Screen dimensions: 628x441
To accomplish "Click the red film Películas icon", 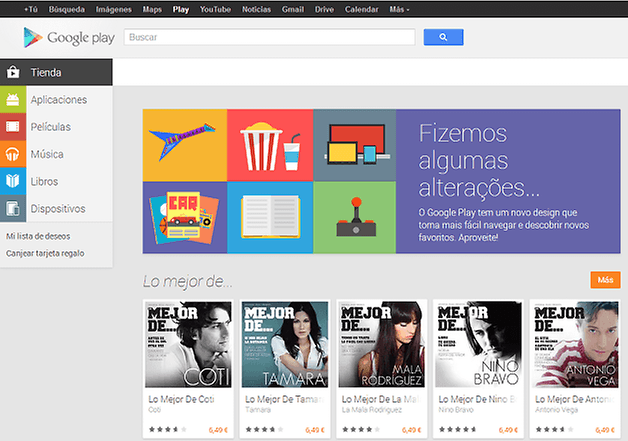I will click(x=13, y=127).
